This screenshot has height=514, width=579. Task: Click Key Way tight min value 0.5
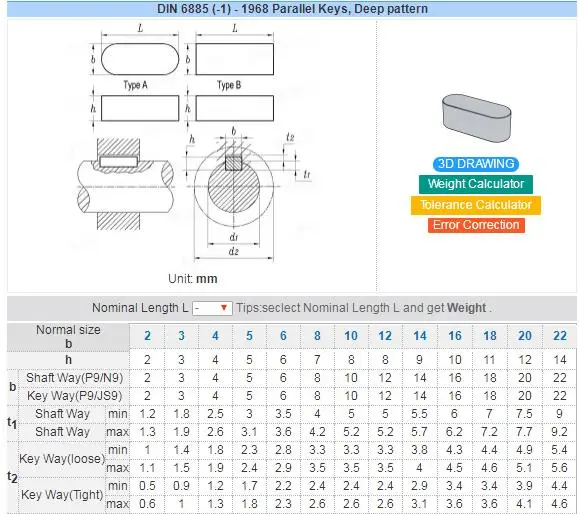pyautogui.click(x=147, y=486)
